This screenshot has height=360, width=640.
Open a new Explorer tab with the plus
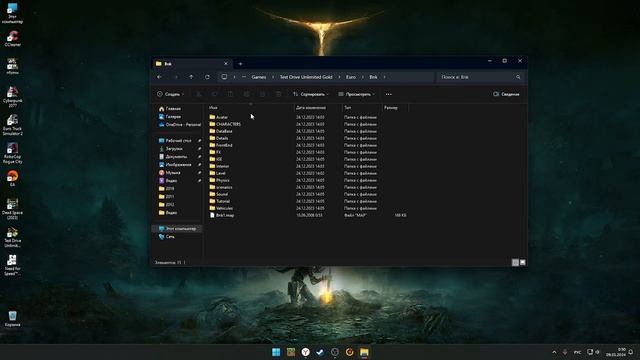pyautogui.click(x=240, y=64)
